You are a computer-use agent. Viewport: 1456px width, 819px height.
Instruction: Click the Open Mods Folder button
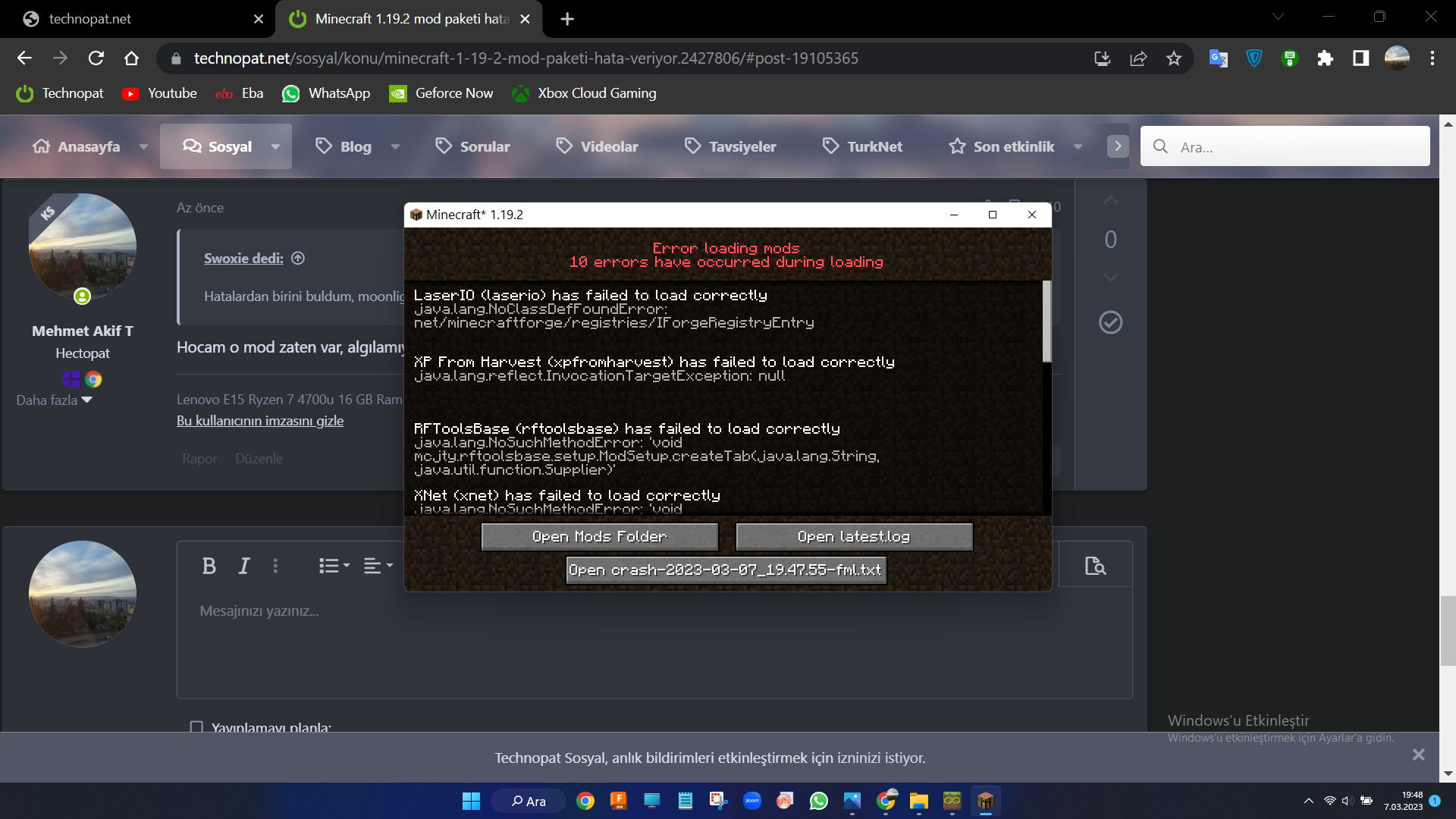pos(599,536)
